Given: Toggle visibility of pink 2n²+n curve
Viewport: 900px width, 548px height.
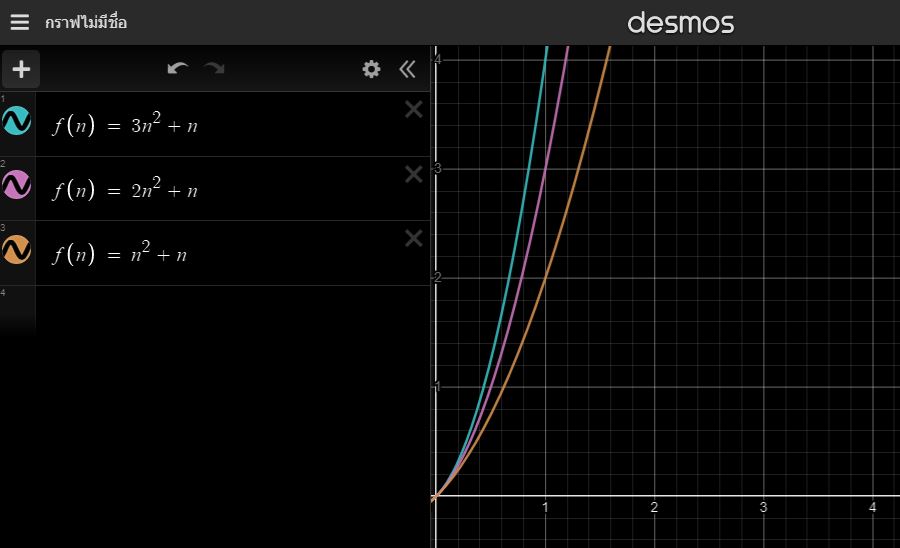Looking at the screenshot, I should [17, 186].
